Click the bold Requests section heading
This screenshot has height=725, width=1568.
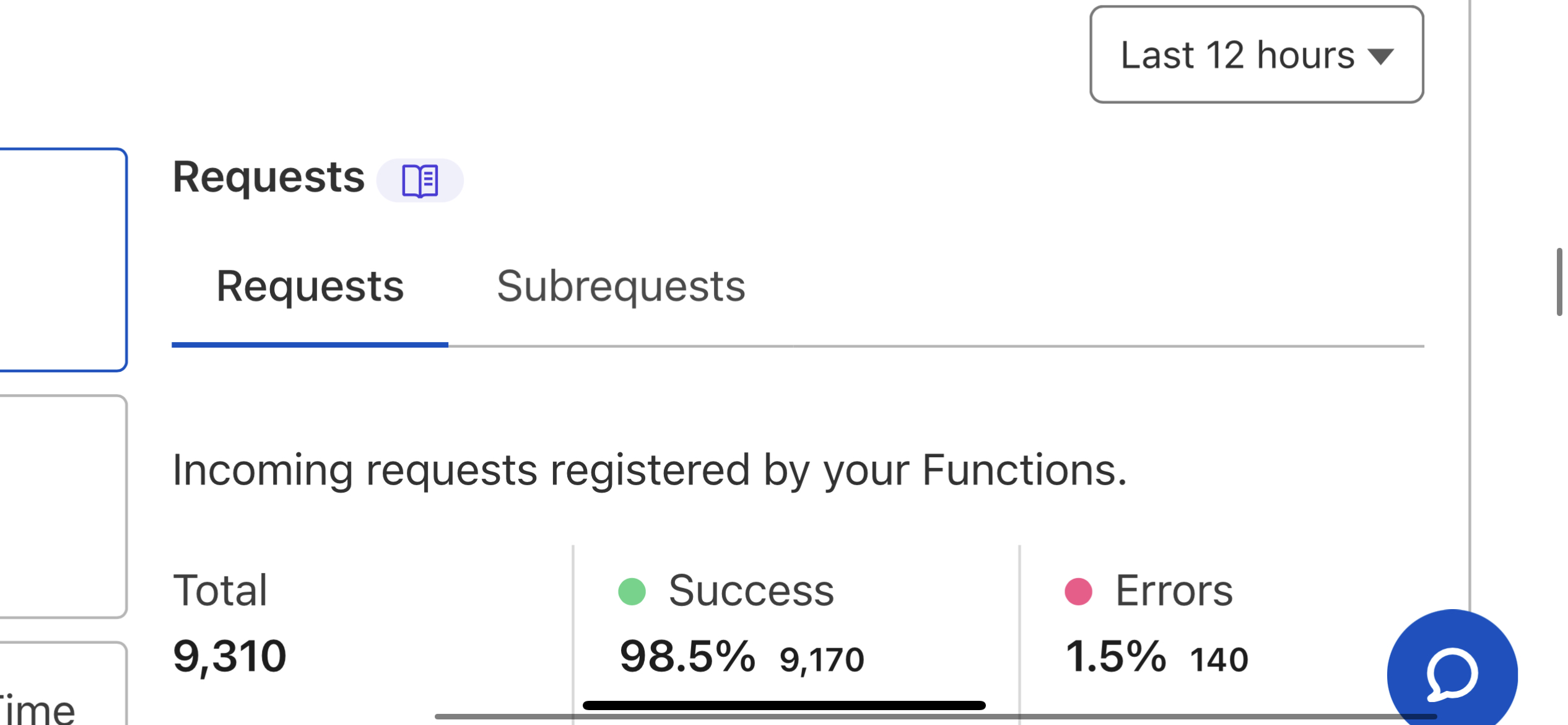(x=268, y=177)
